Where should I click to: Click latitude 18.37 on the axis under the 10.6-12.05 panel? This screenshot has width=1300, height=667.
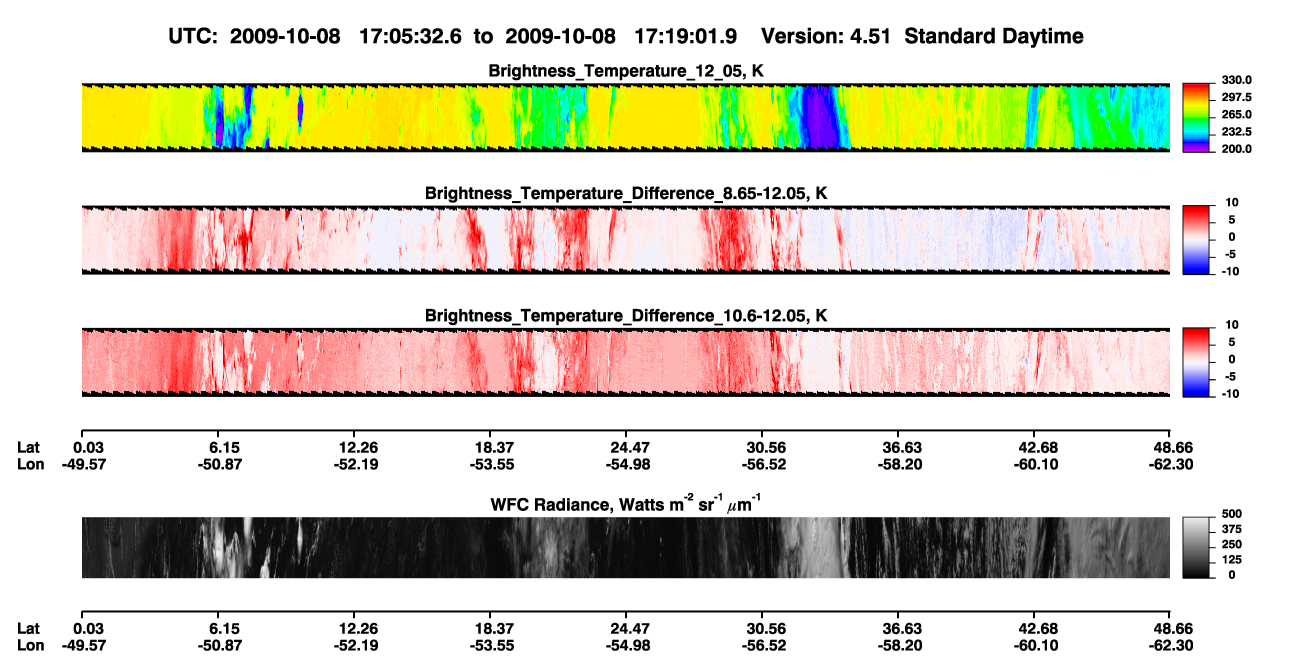[x=489, y=447]
